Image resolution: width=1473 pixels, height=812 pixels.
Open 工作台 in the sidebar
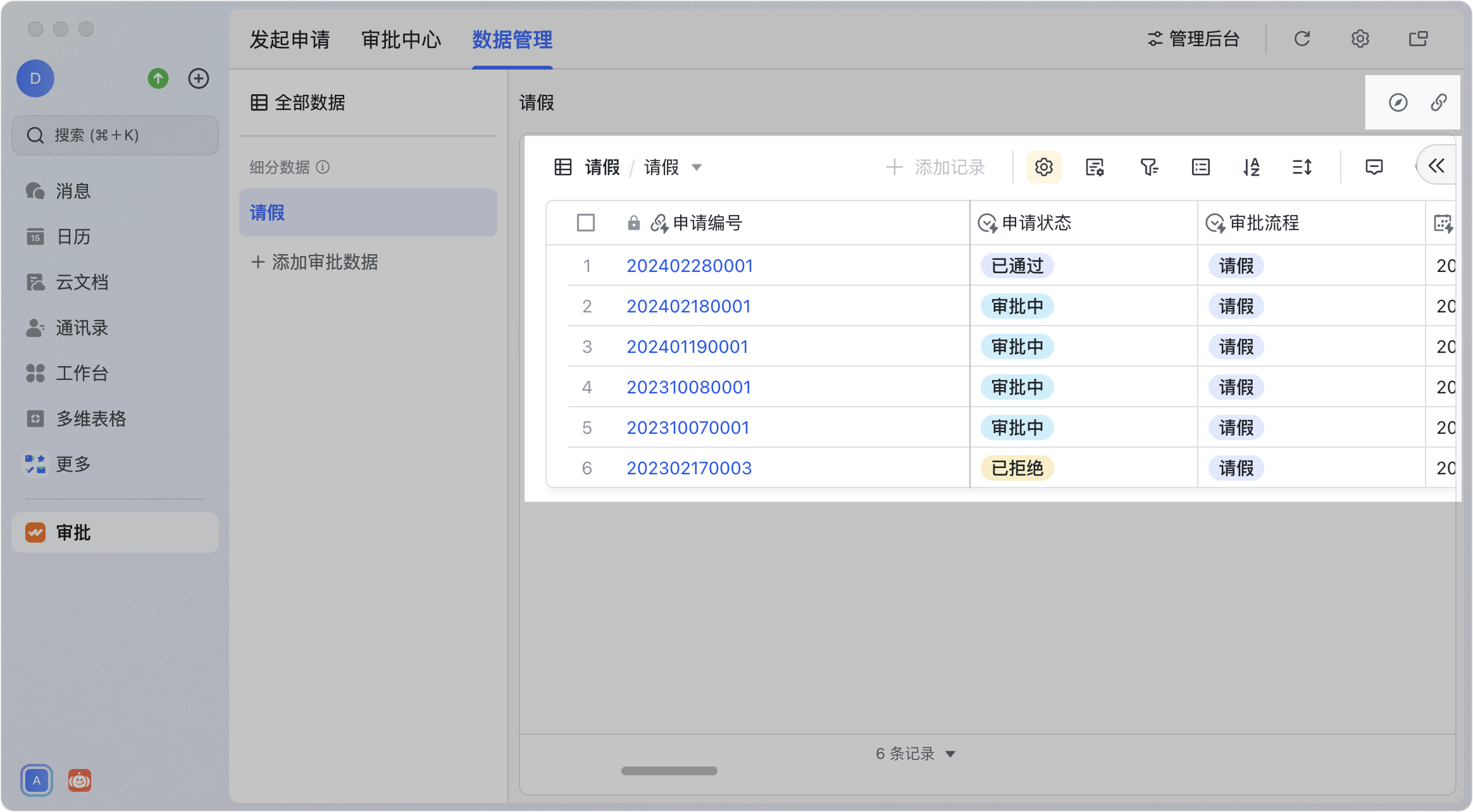(115, 373)
